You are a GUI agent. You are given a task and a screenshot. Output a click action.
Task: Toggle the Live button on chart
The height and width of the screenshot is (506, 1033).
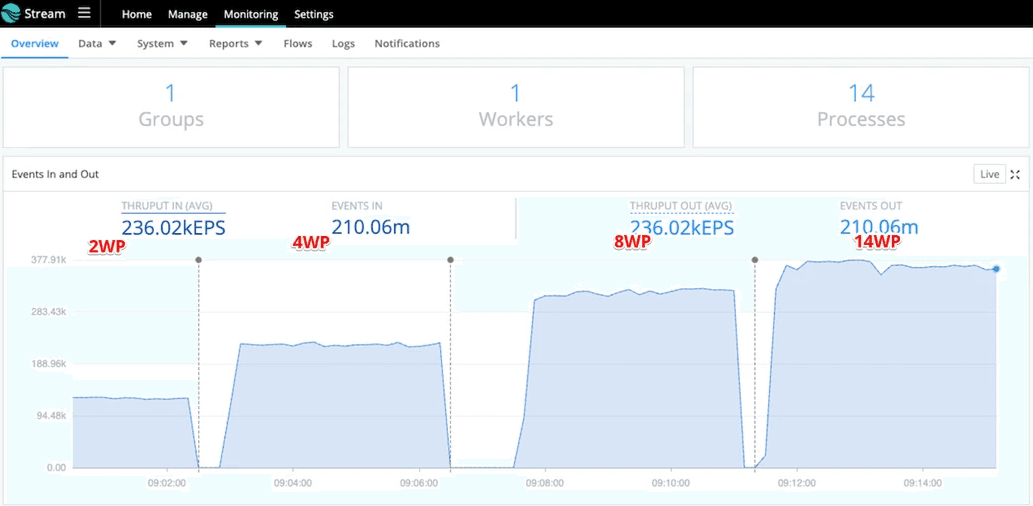(x=989, y=174)
